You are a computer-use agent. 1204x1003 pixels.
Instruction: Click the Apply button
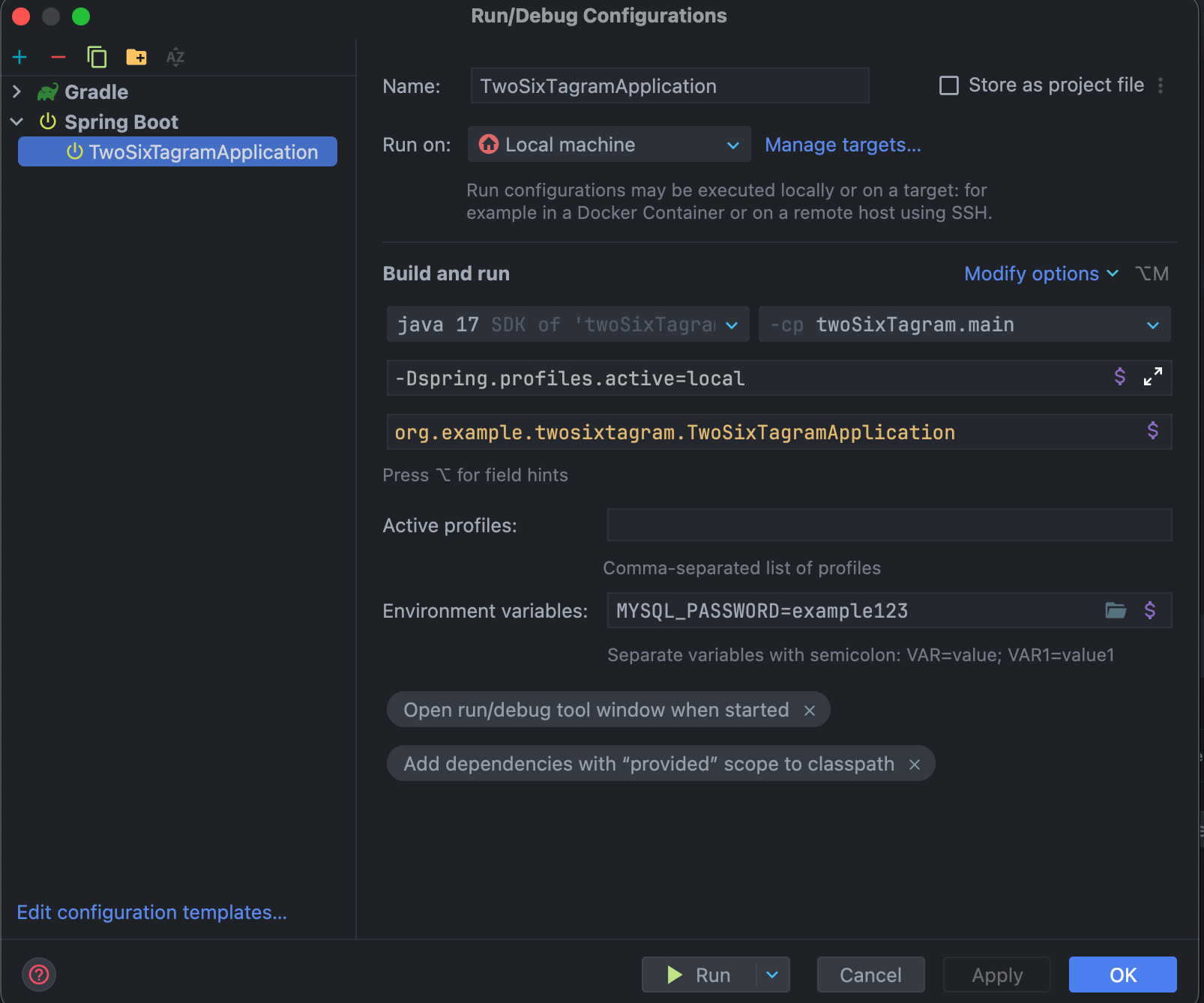(997, 975)
